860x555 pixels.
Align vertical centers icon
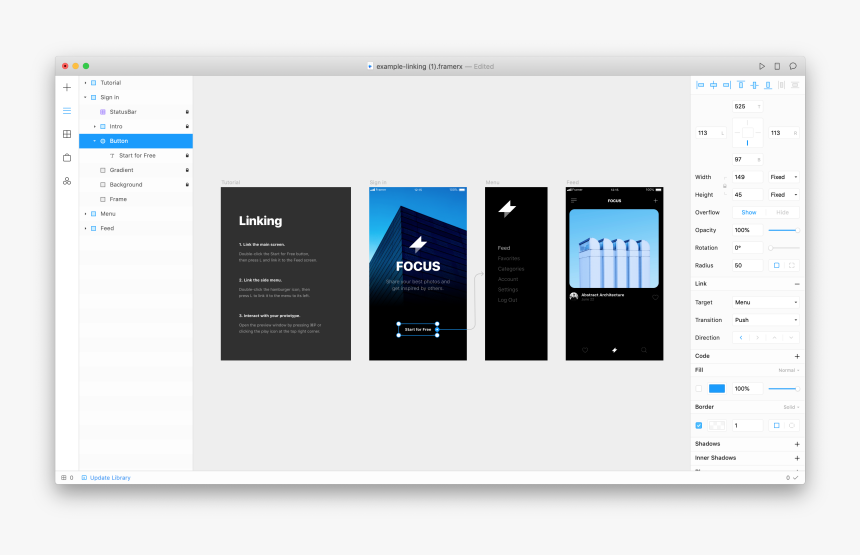[x=755, y=85]
